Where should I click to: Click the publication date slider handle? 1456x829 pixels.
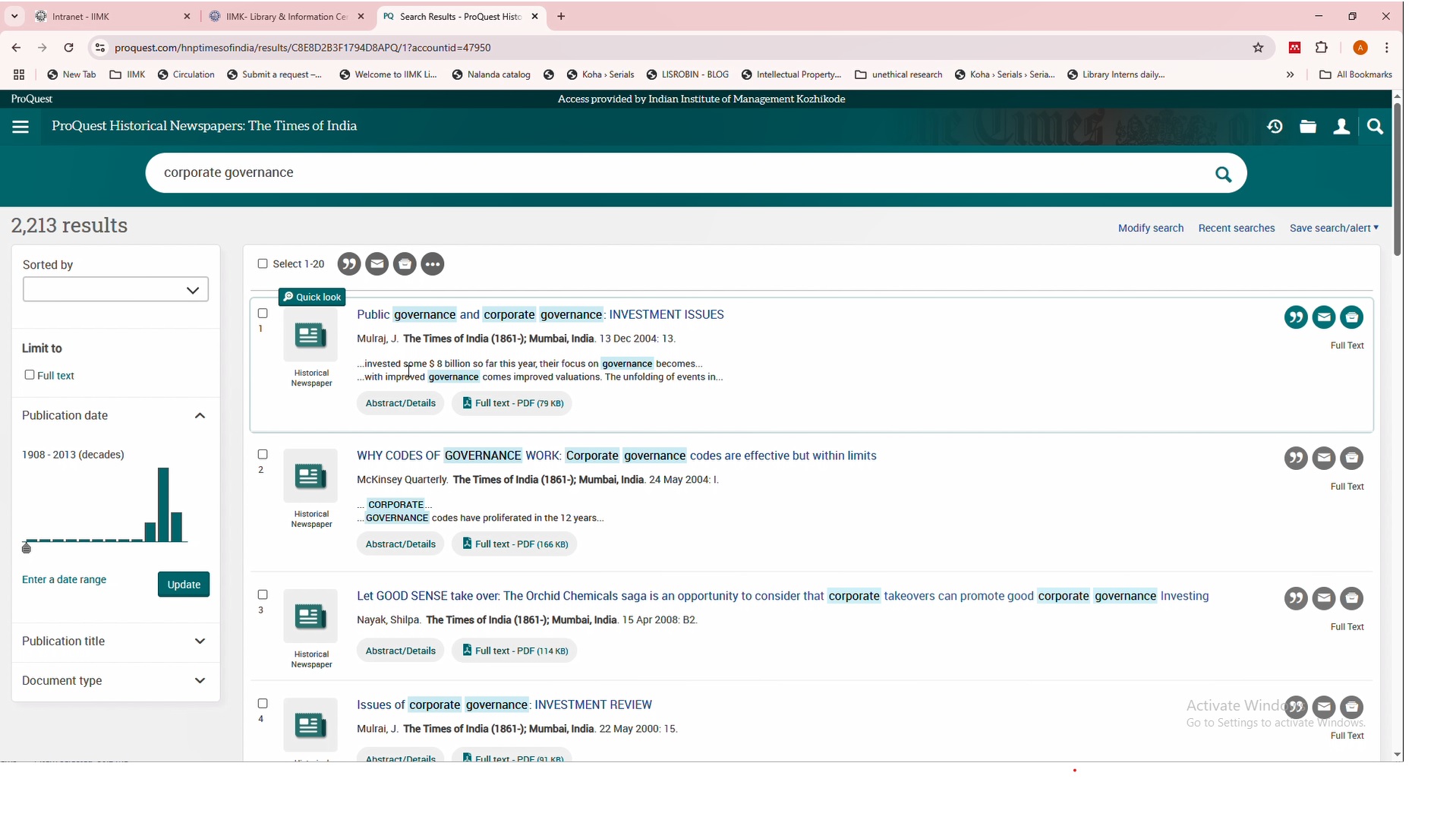[27, 548]
